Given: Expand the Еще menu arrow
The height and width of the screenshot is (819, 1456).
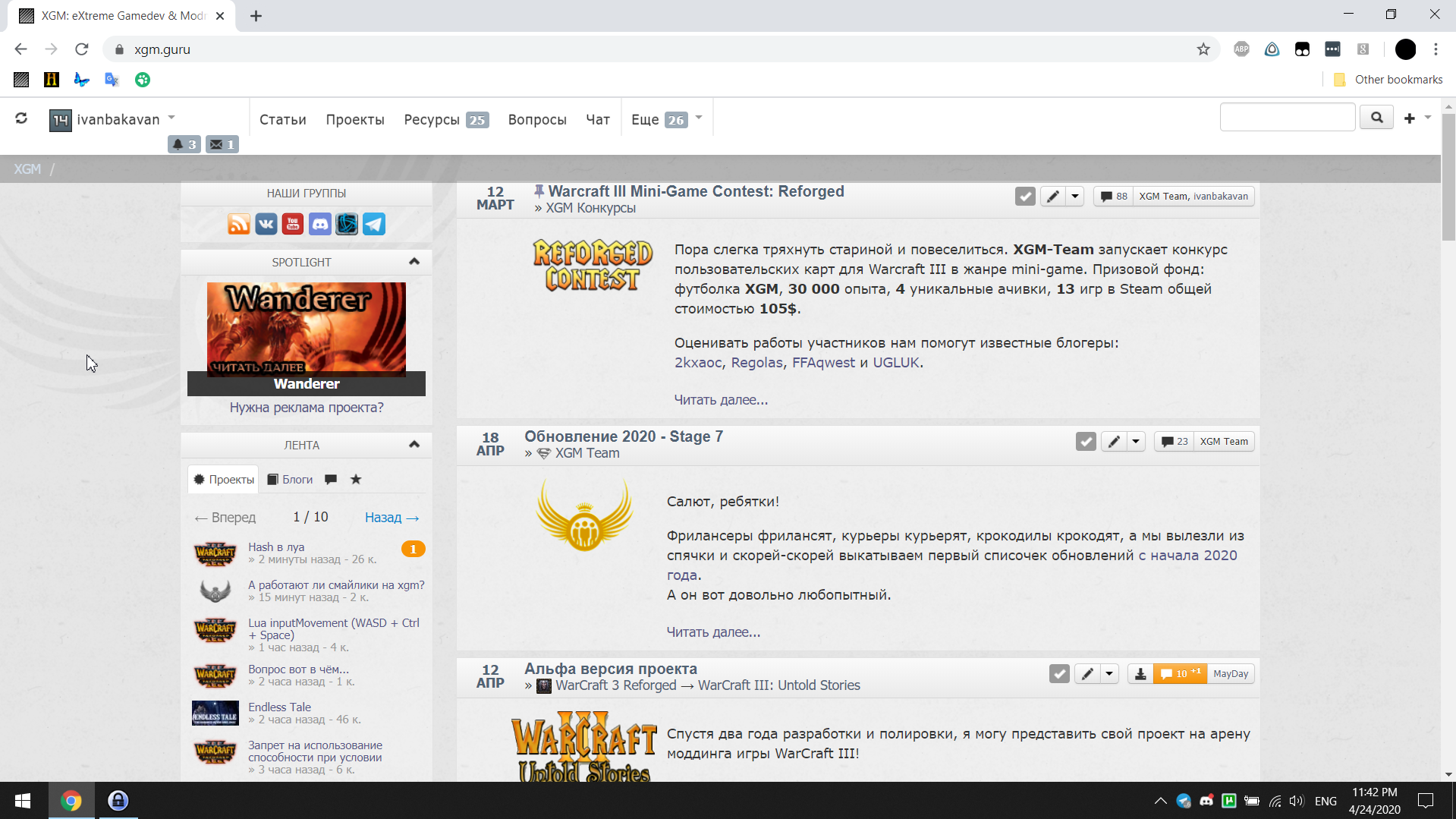Looking at the screenshot, I should point(699,118).
